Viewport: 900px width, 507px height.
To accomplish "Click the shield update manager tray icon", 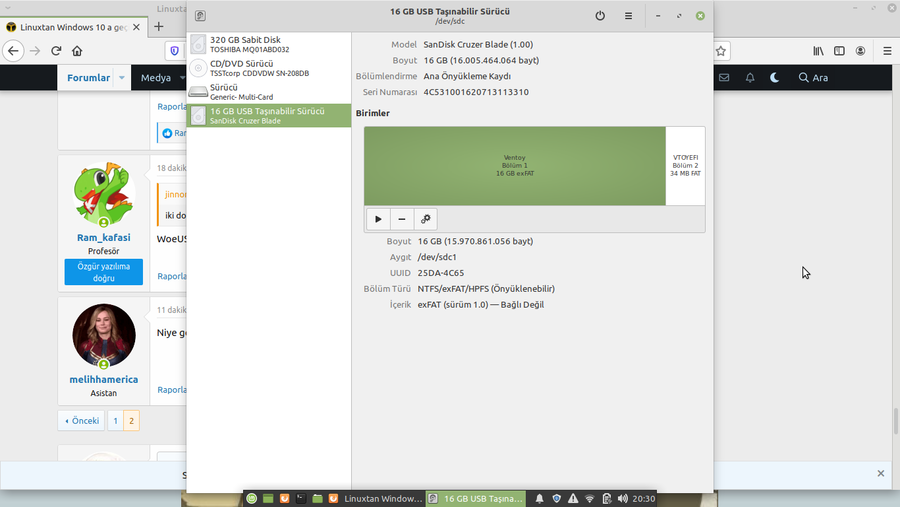I will [556, 498].
